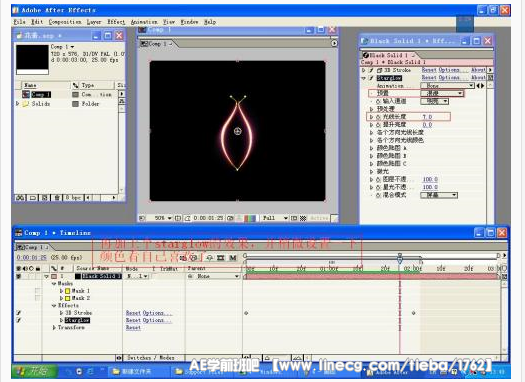Open the Effect menu

pyautogui.click(x=116, y=22)
